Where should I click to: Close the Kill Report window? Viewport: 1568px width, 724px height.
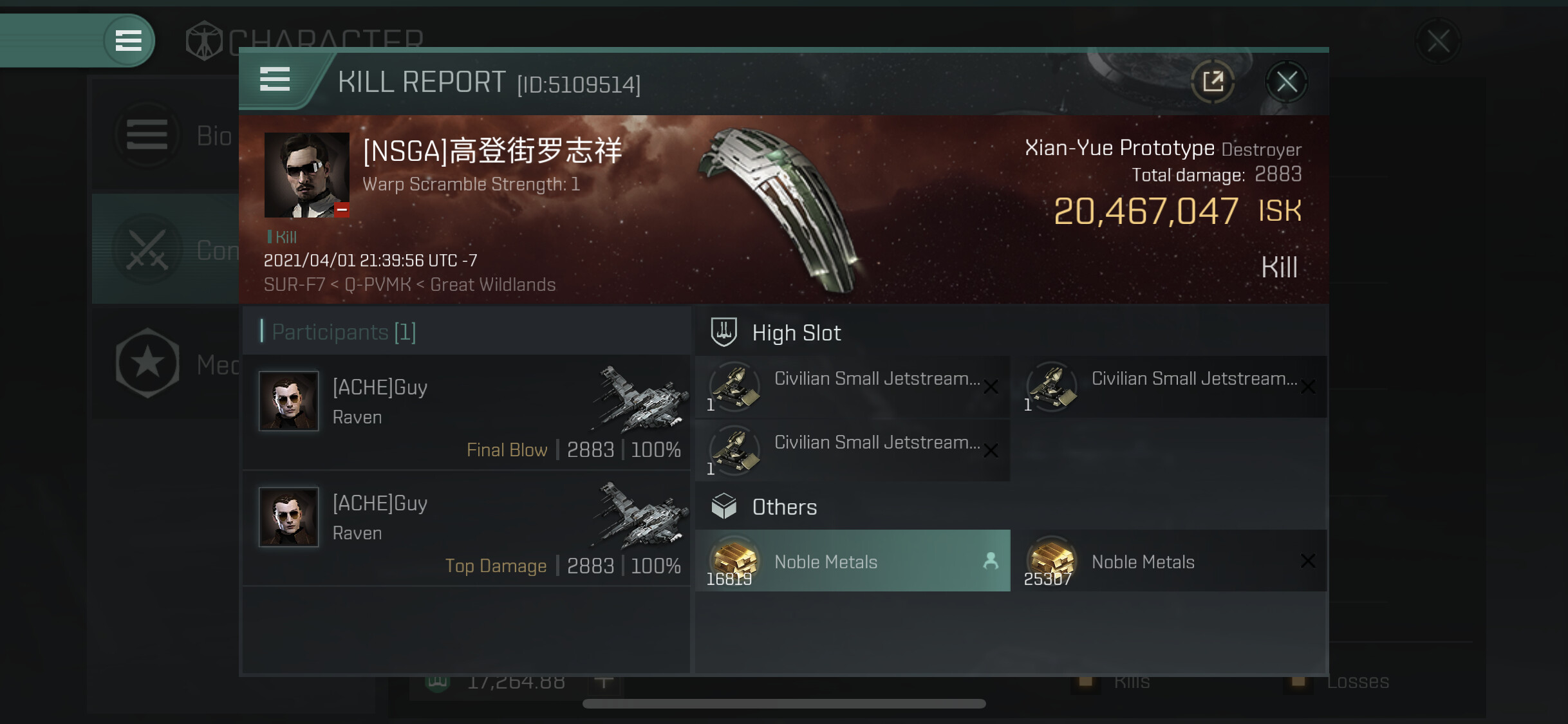point(1287,82)
